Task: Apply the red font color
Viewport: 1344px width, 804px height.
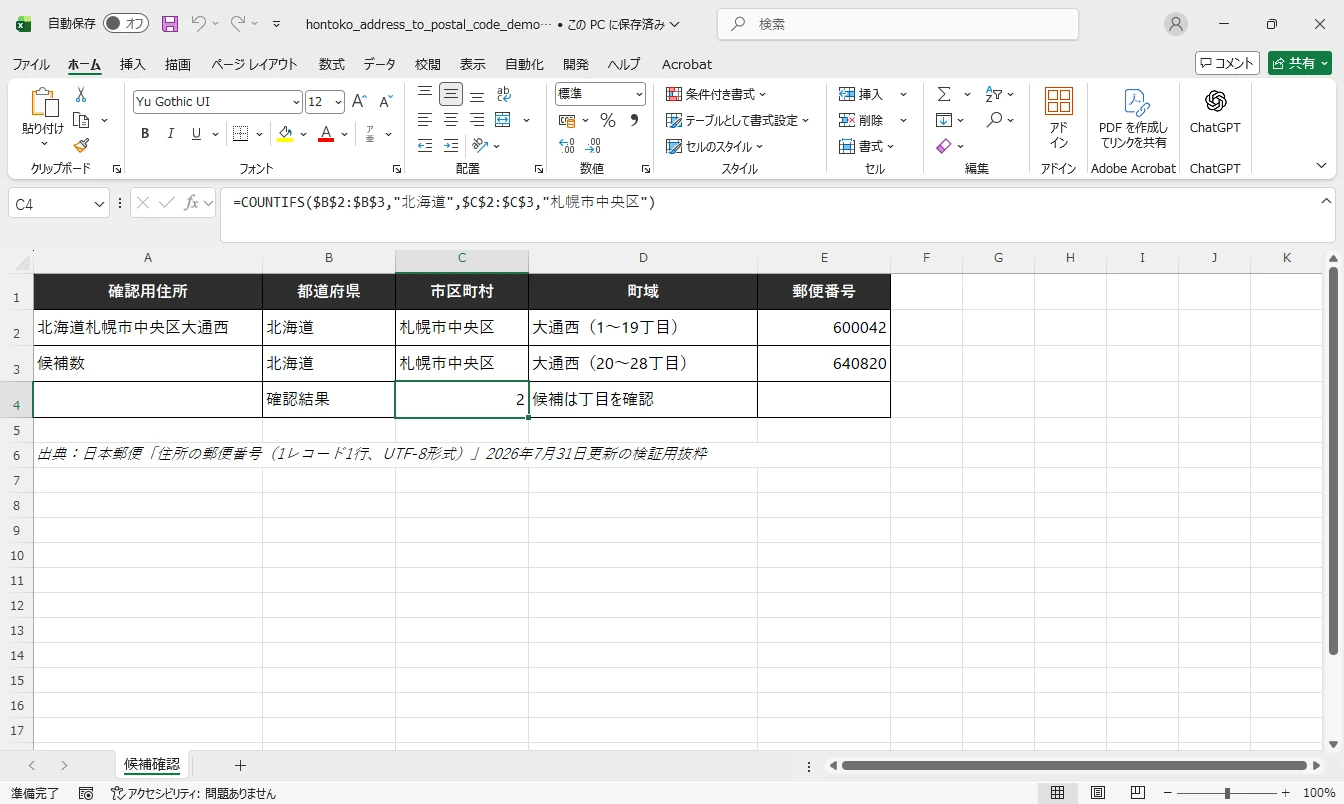Action: (325, 134)
